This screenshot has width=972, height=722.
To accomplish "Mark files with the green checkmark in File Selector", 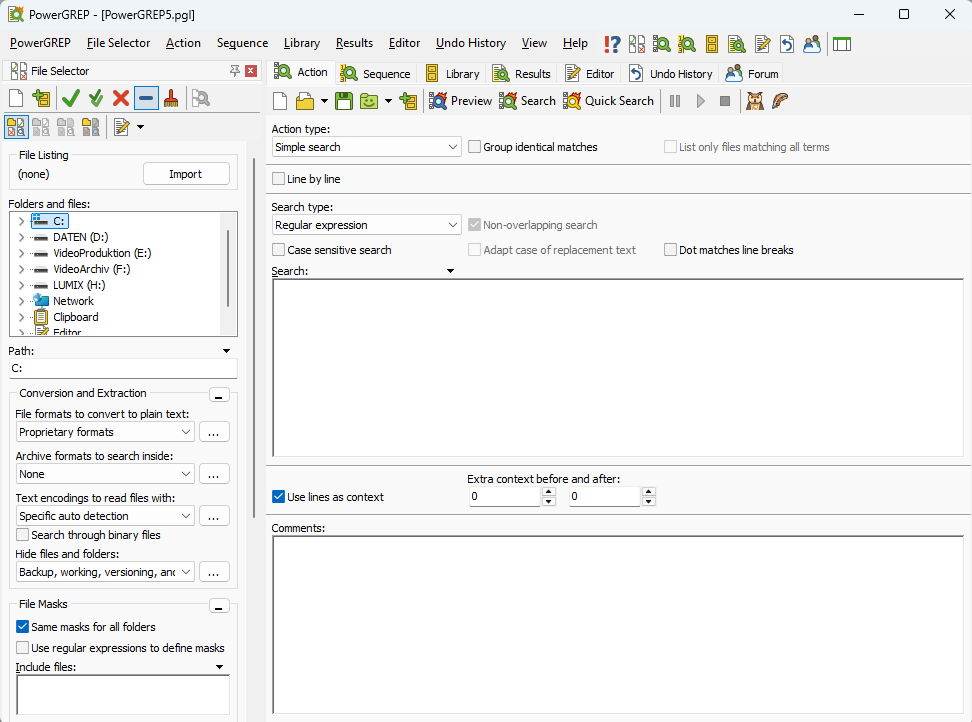I will [68, 99].
